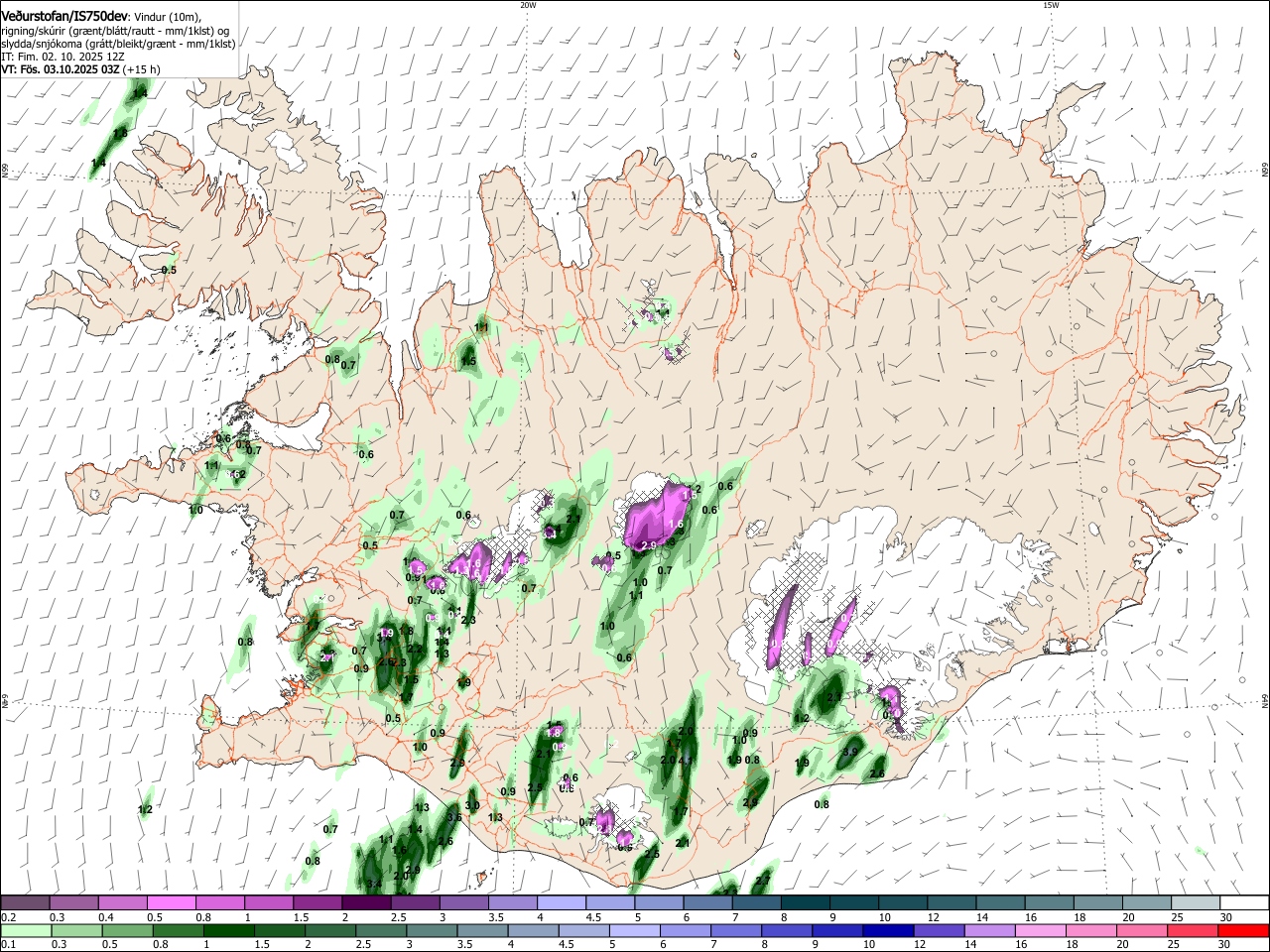
Task: Click the upper-scale grey-teal swatch between 16 and 18
Action: click(1048, 903)
